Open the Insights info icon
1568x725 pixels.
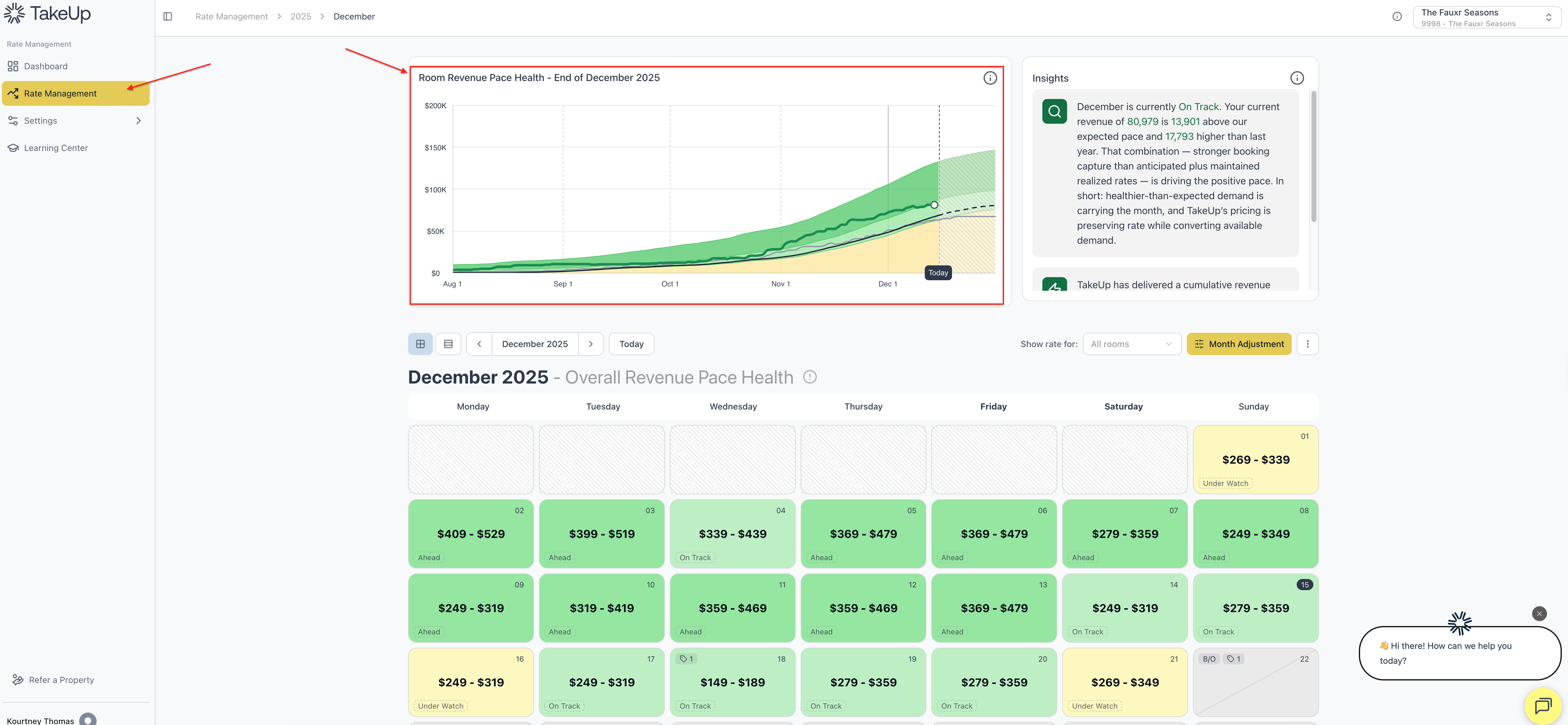point(1297,78)
